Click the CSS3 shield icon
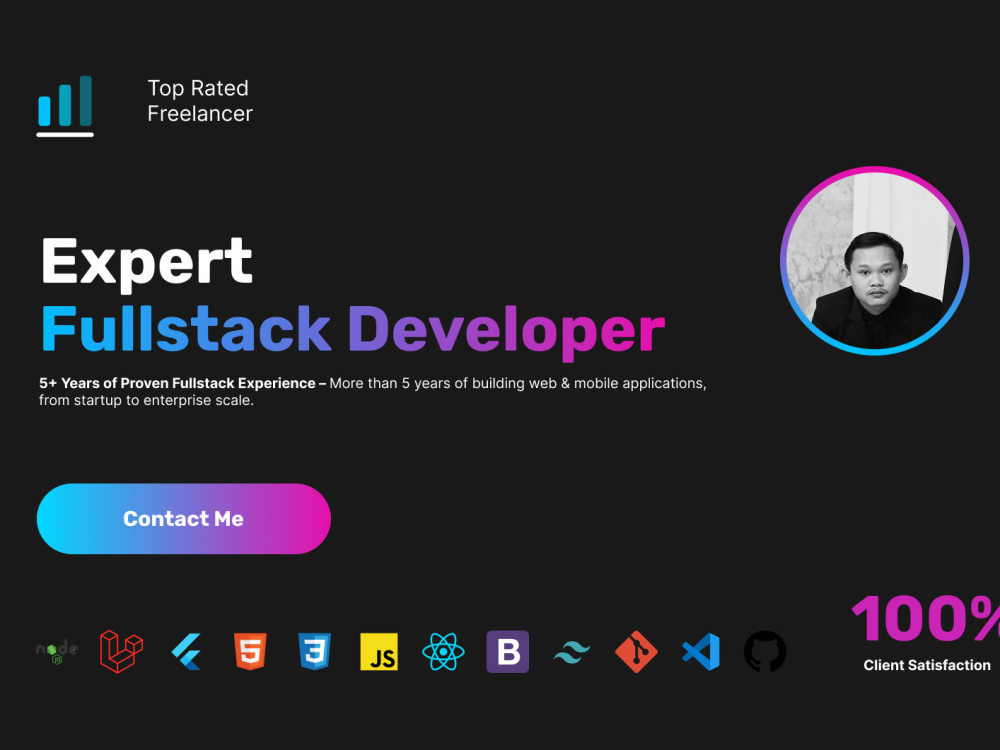Screen dimensions: 1000x750 click(314, 651)
